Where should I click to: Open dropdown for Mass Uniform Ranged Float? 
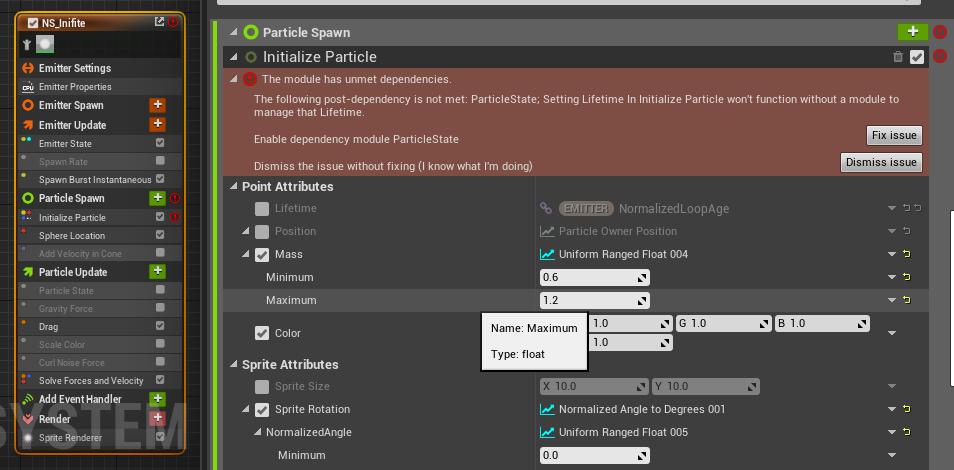click(892, 254)
